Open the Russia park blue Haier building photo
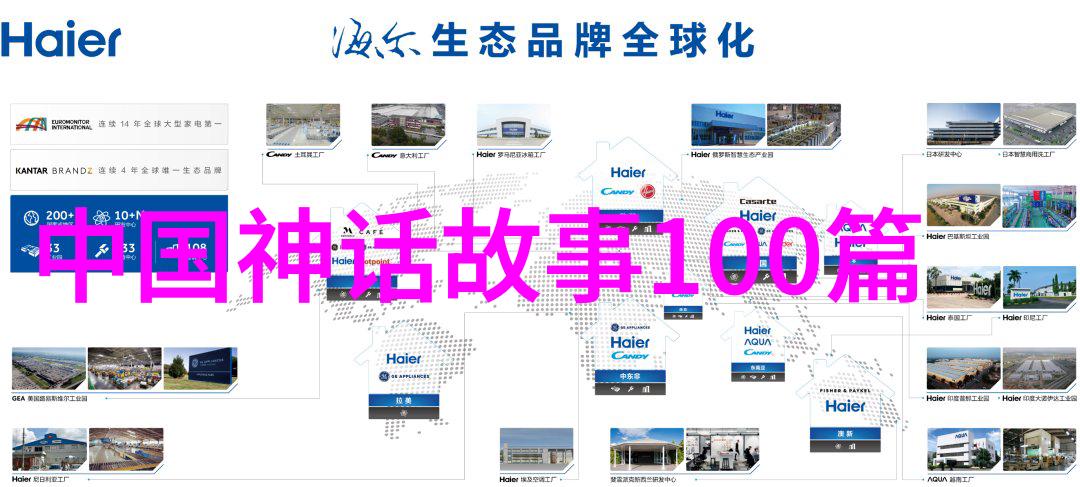Image resolution: width=1080 pixels, height=487 pixels. tap(728, 125)
